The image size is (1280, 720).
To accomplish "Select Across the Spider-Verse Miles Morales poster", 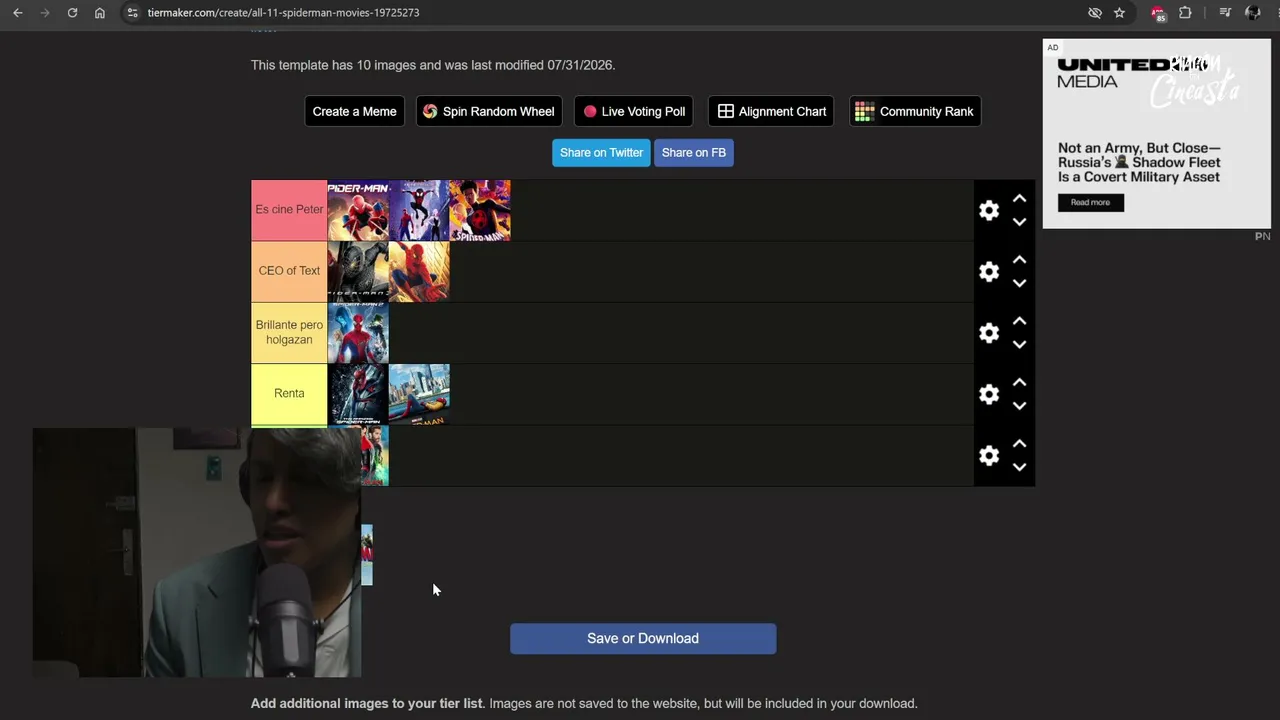I will (x=480, y=210).
